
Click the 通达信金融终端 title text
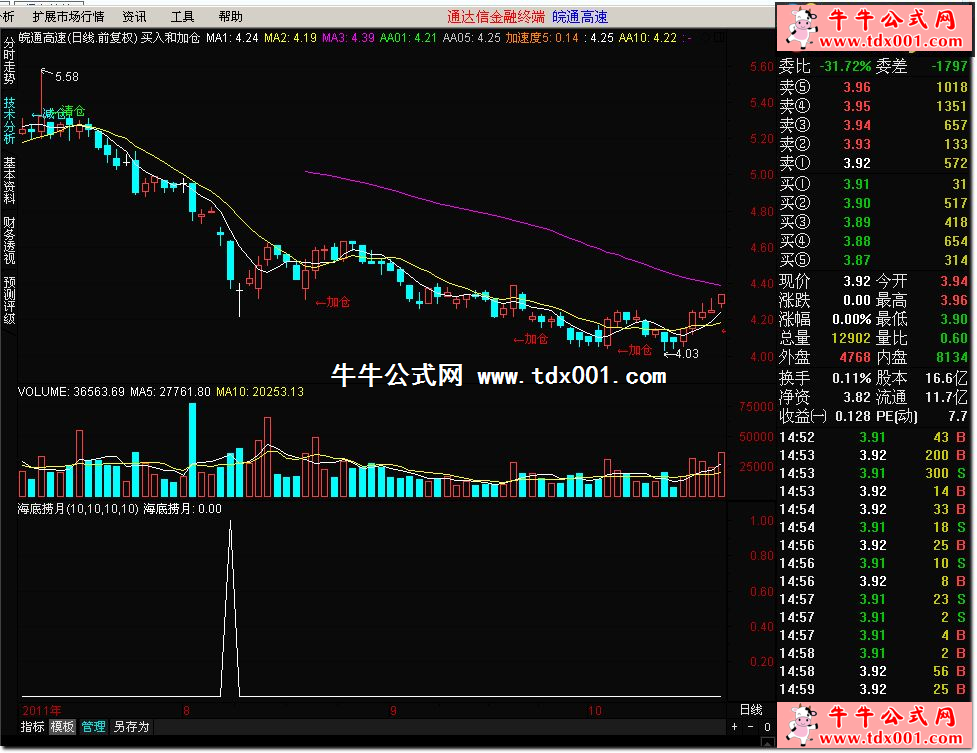(x=495, y=17)
